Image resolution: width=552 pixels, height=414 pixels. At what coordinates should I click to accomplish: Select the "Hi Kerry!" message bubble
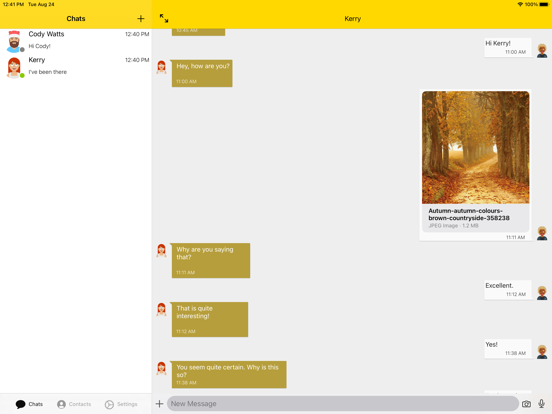508,47
